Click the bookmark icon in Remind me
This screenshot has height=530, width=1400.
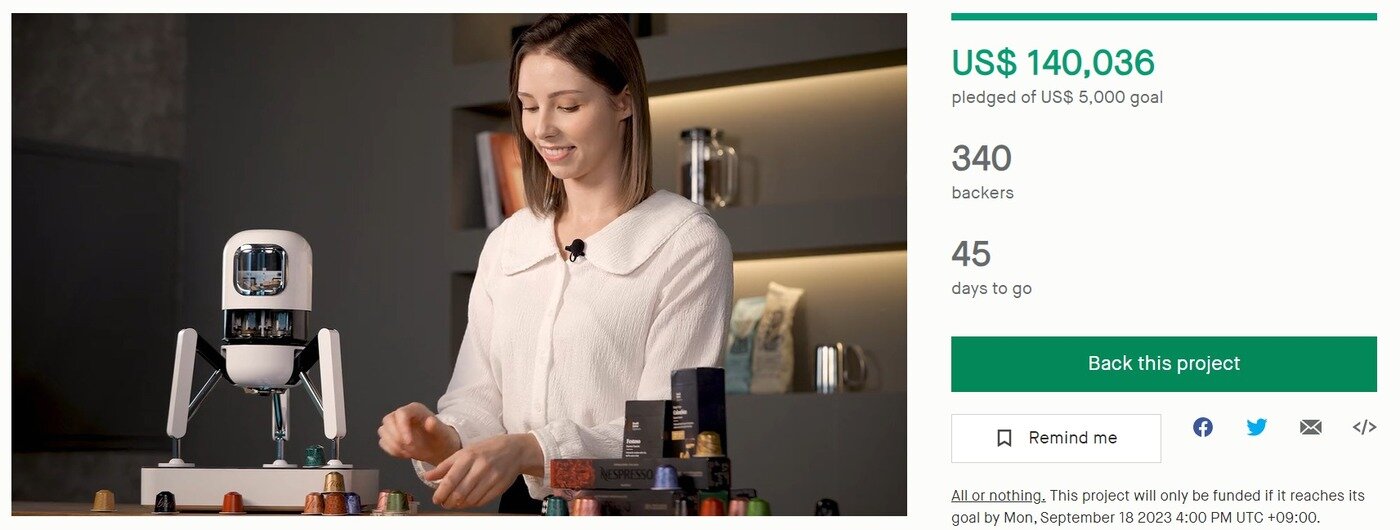pyautogui.click(x=1005, y=438)
